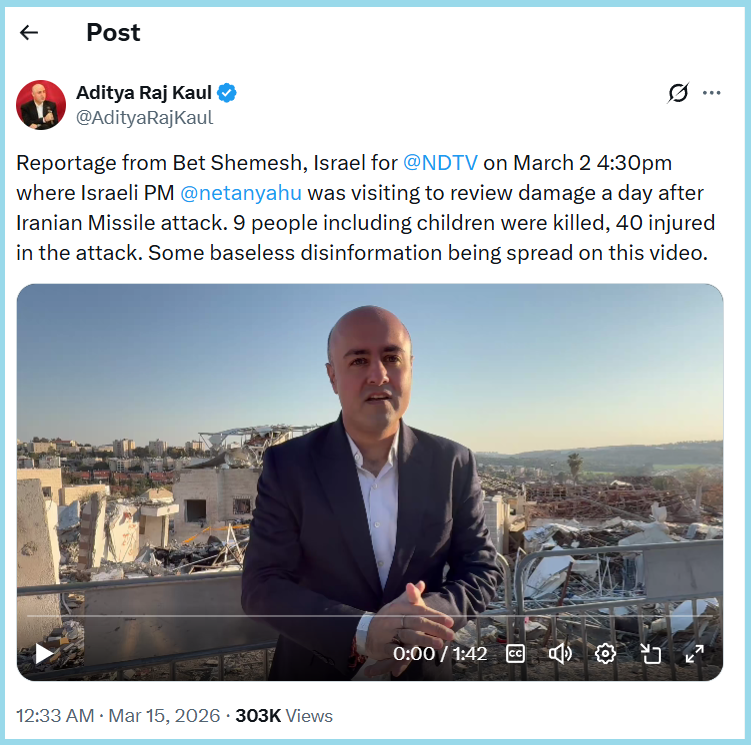The height and width of the screenshot is (745, 751).
Task: Click the verified blue checkmark badge
Action: 229,93
